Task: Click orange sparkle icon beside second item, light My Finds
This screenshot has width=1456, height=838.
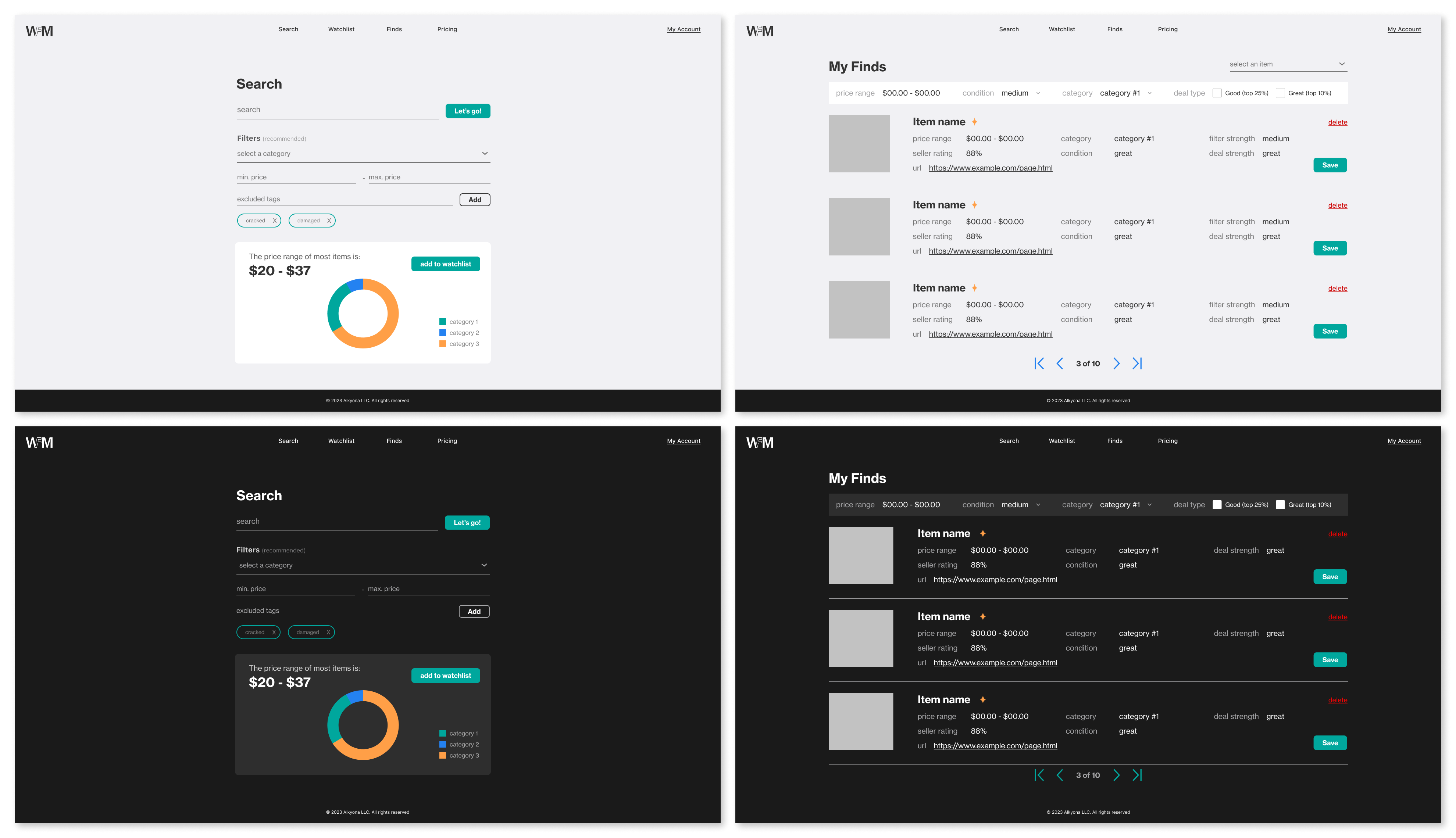Action: tap(975, 205)
